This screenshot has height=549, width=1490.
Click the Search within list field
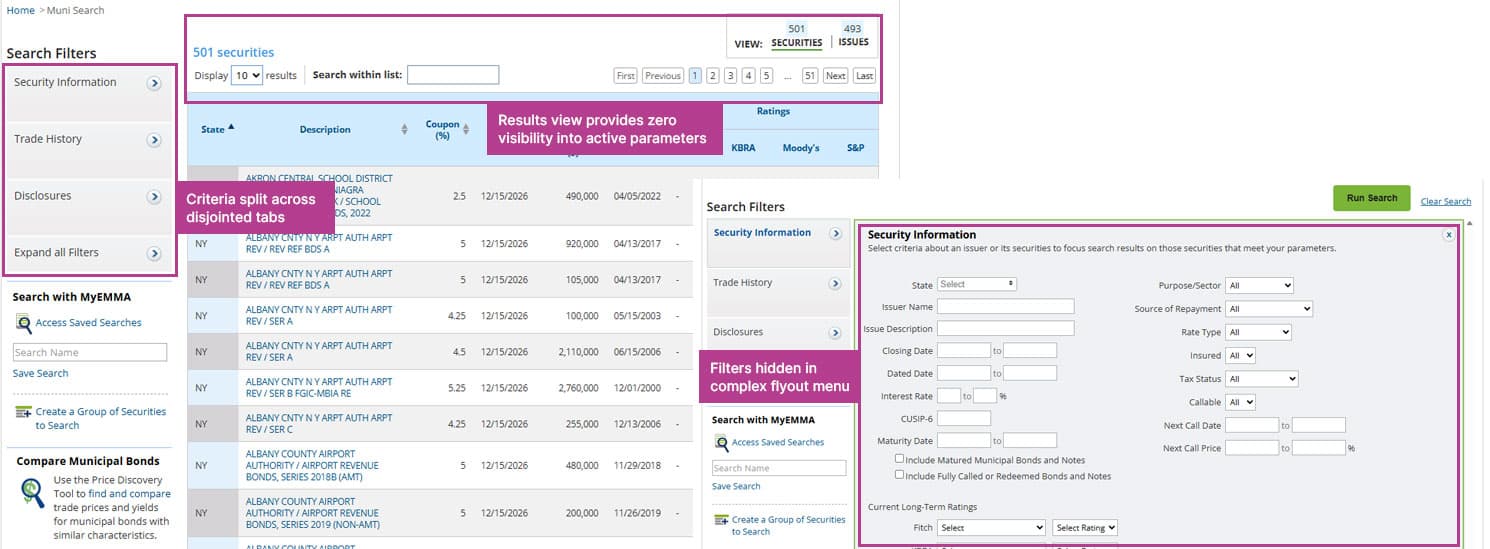453,75
